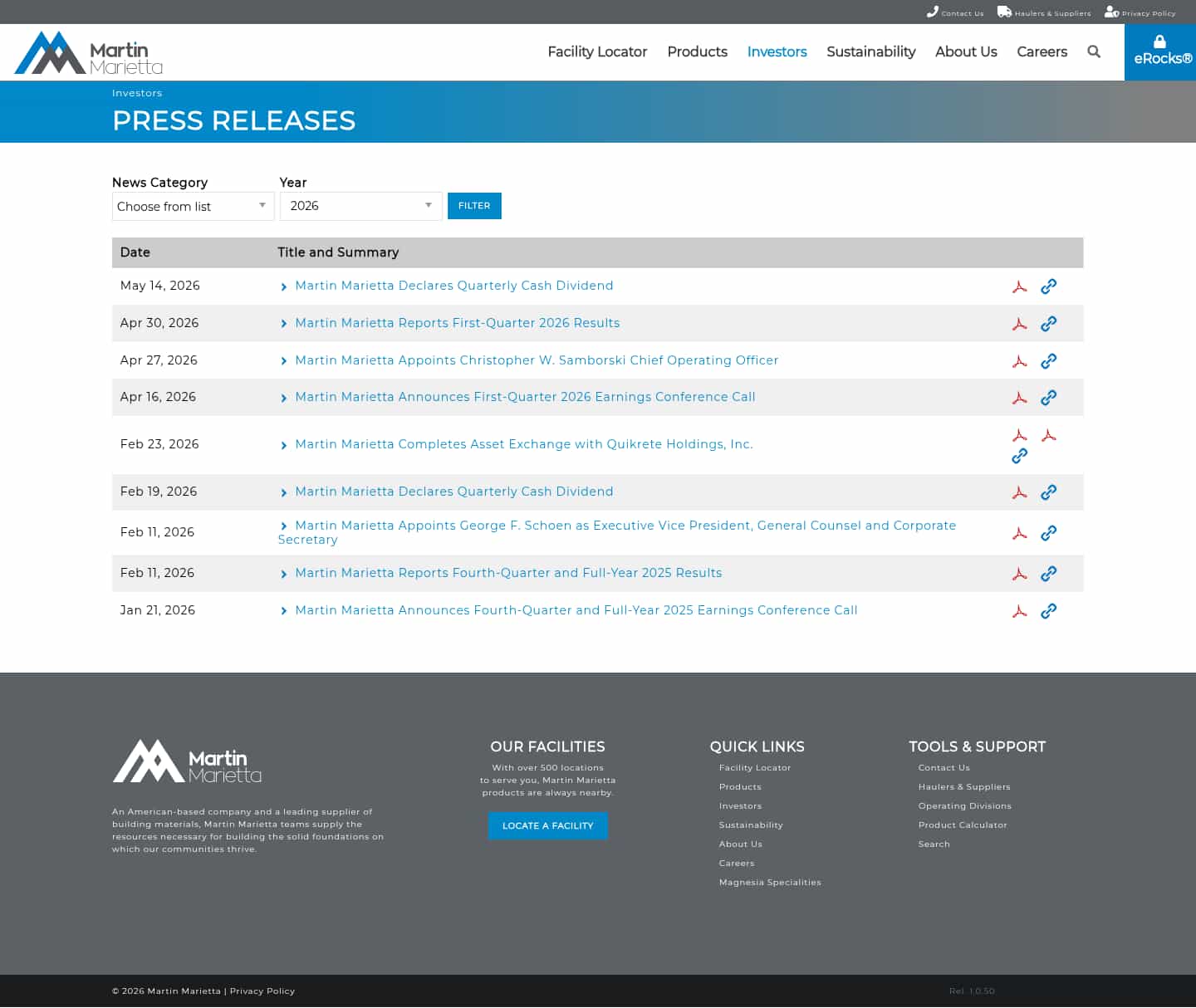The image size is (1196, 1008).
Task: Click the FILTER button
Action: tap(474, 206)
